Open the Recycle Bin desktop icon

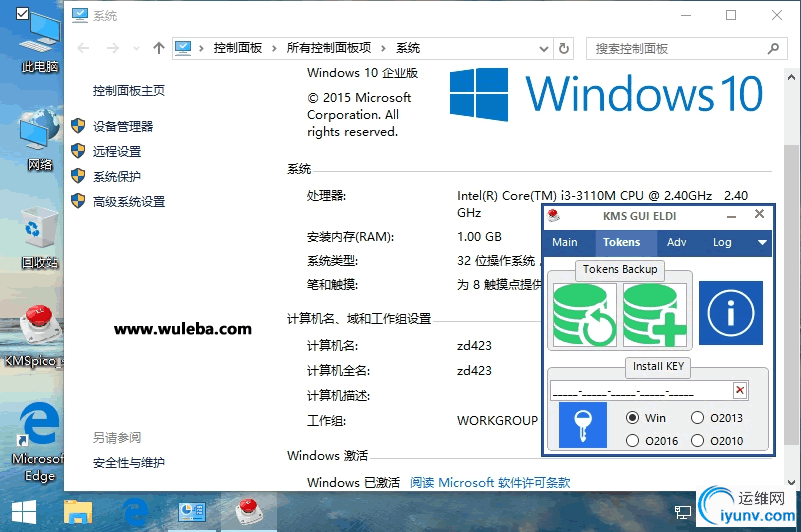point(39,238)
